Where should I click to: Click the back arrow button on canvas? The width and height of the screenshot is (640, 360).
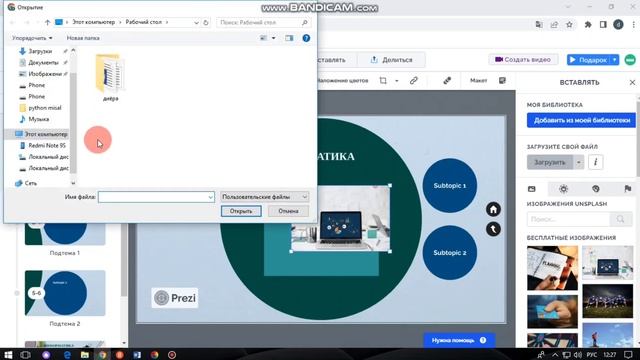pyautogui.click(x=493, y=229)
